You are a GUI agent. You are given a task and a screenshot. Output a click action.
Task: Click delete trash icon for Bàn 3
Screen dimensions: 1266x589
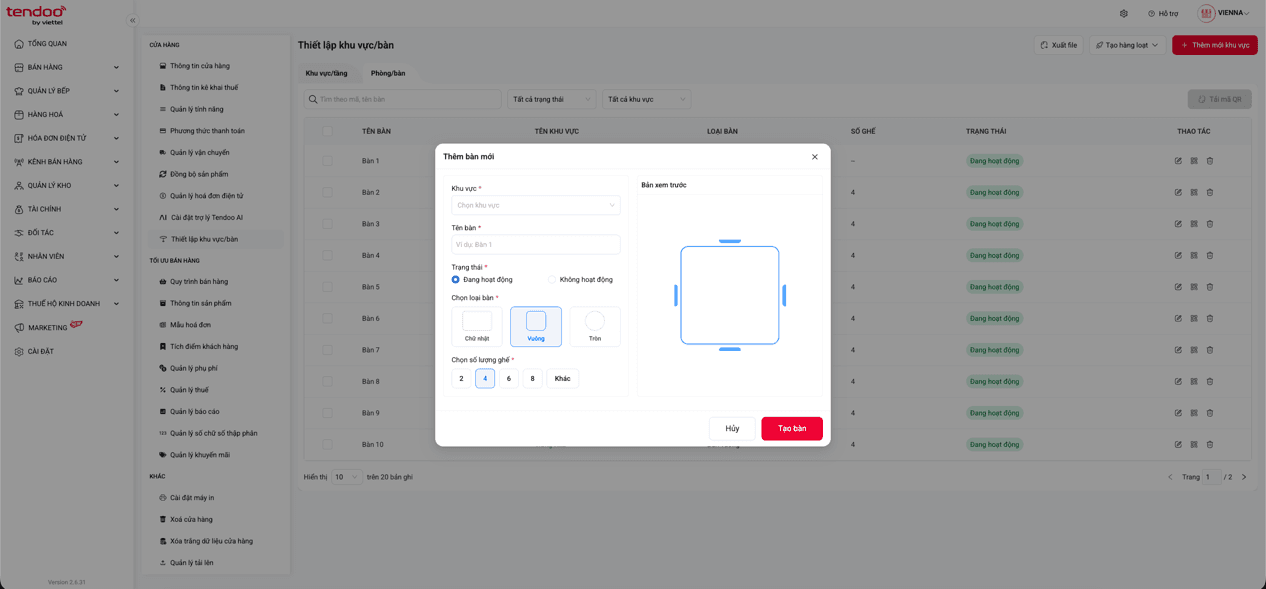coord(1210,224)
